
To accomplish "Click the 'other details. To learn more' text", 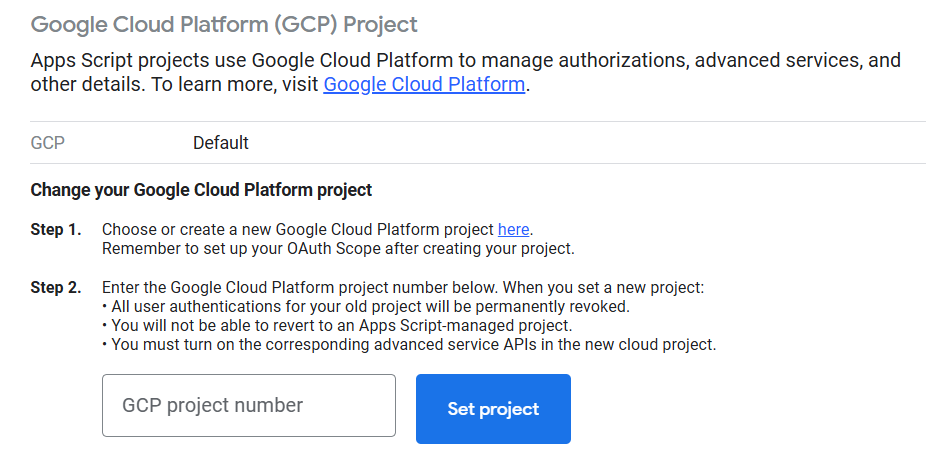I will click(x=175, y=84).
